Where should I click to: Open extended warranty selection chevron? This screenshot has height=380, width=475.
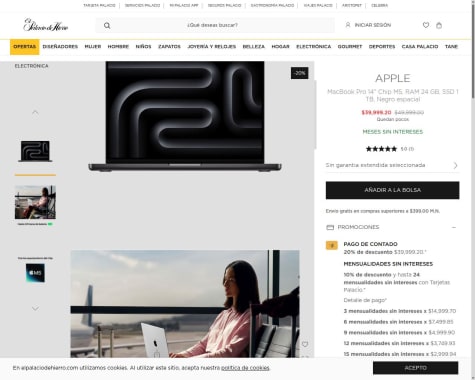pyautogui.click(x=455, y=165)
